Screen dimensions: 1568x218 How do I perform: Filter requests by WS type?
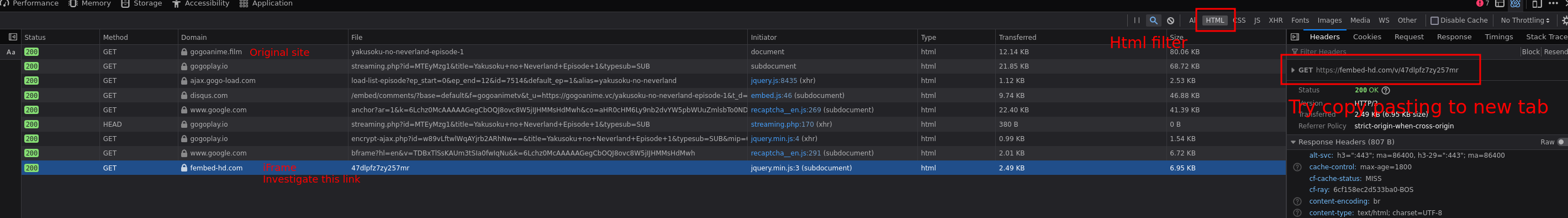coord(1384,20)
